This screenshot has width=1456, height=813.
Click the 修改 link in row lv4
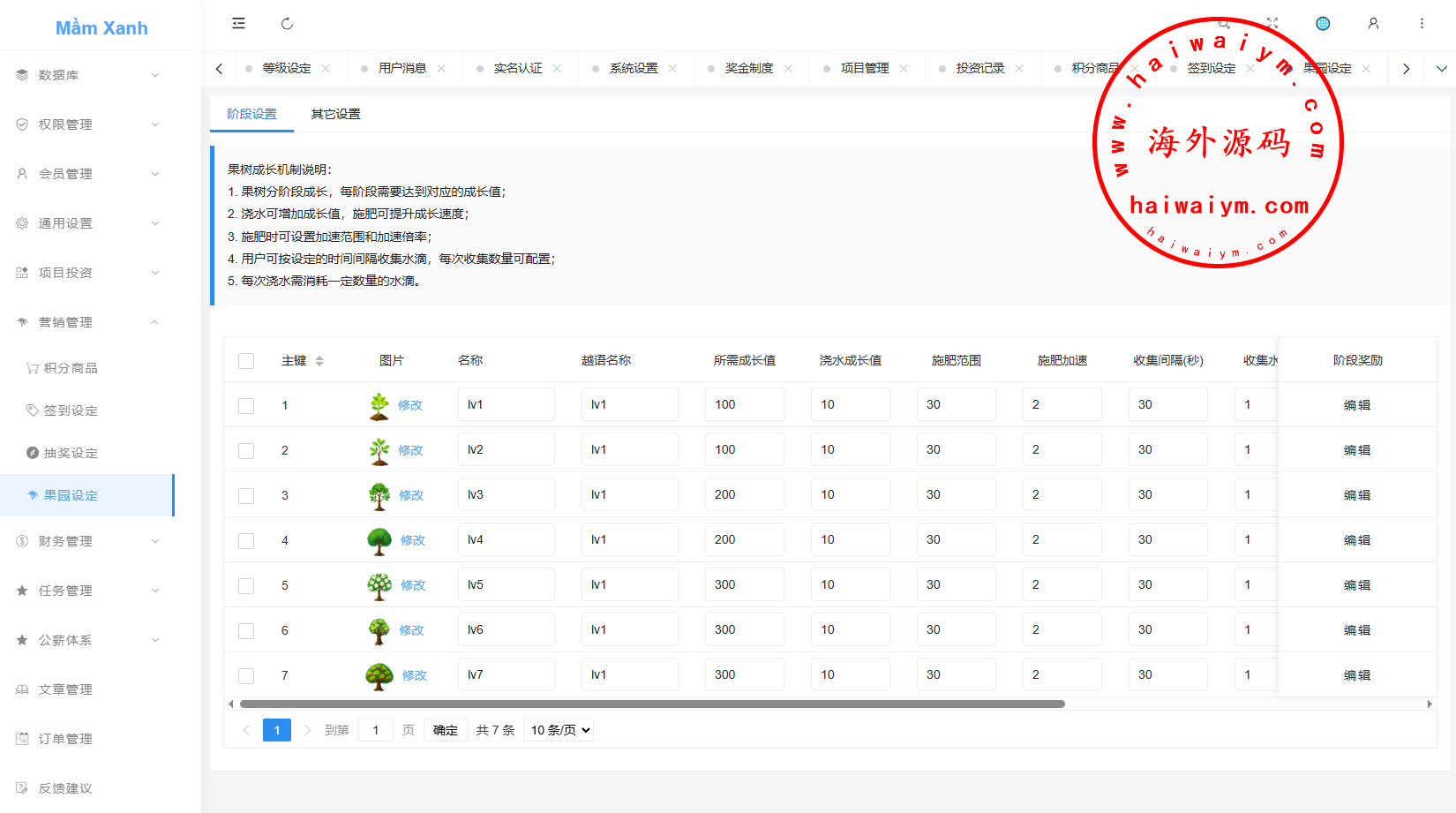(413, 541)
